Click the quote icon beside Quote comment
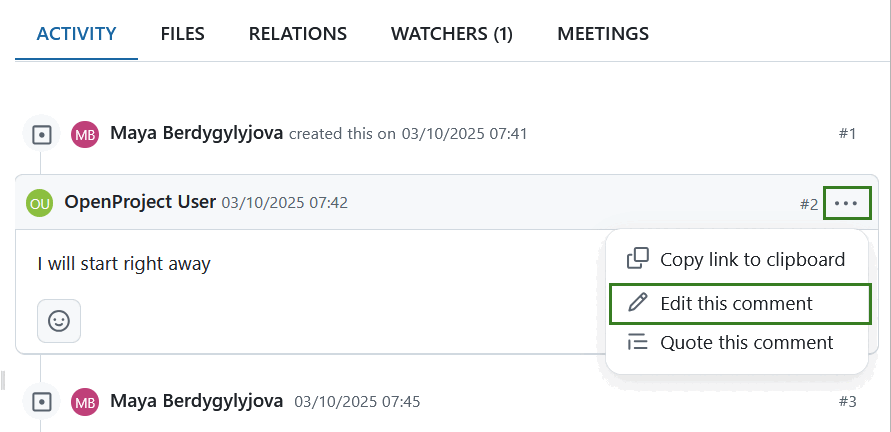Image resolution: width=891 pixels, height=432 pixels. coord(637,342)
